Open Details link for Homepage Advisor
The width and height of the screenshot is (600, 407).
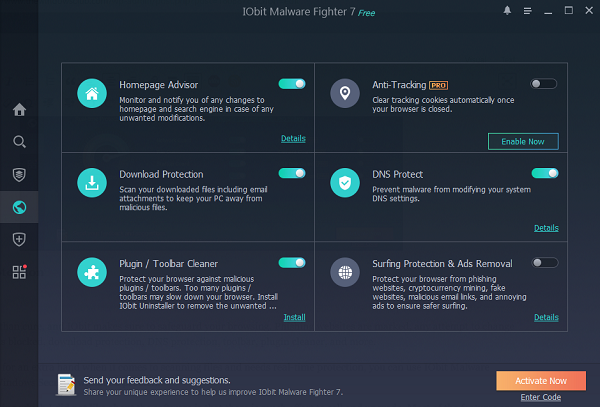click(x=293, y=138)
